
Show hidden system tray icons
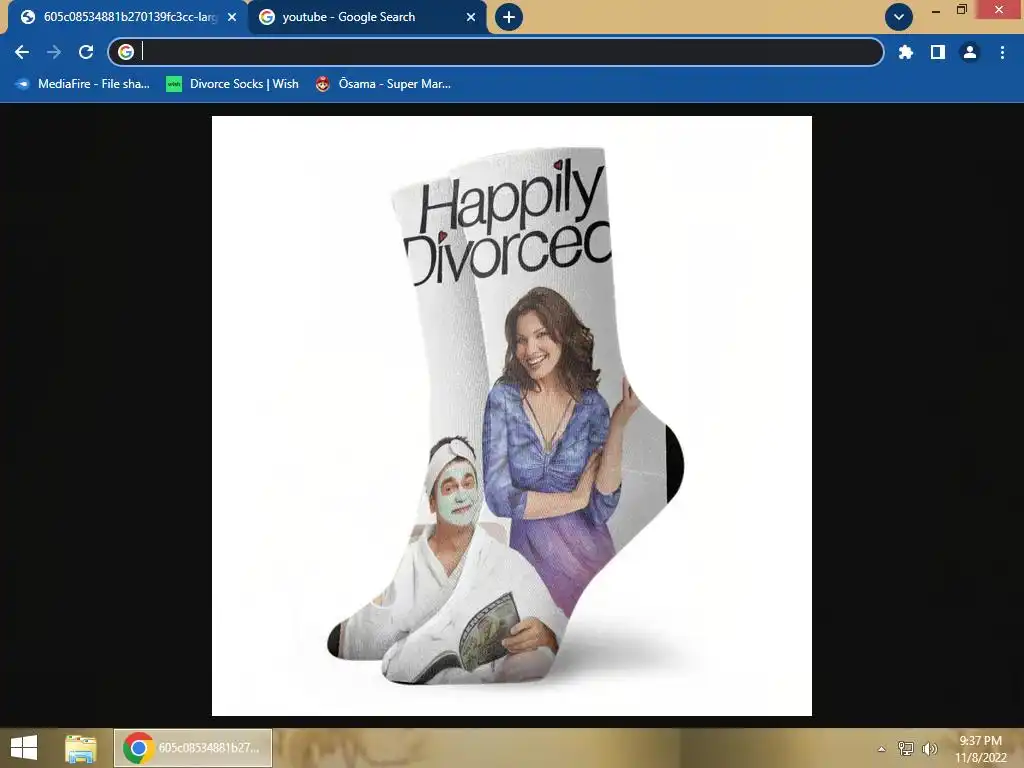pyautogui.click(x=882, y=749)
